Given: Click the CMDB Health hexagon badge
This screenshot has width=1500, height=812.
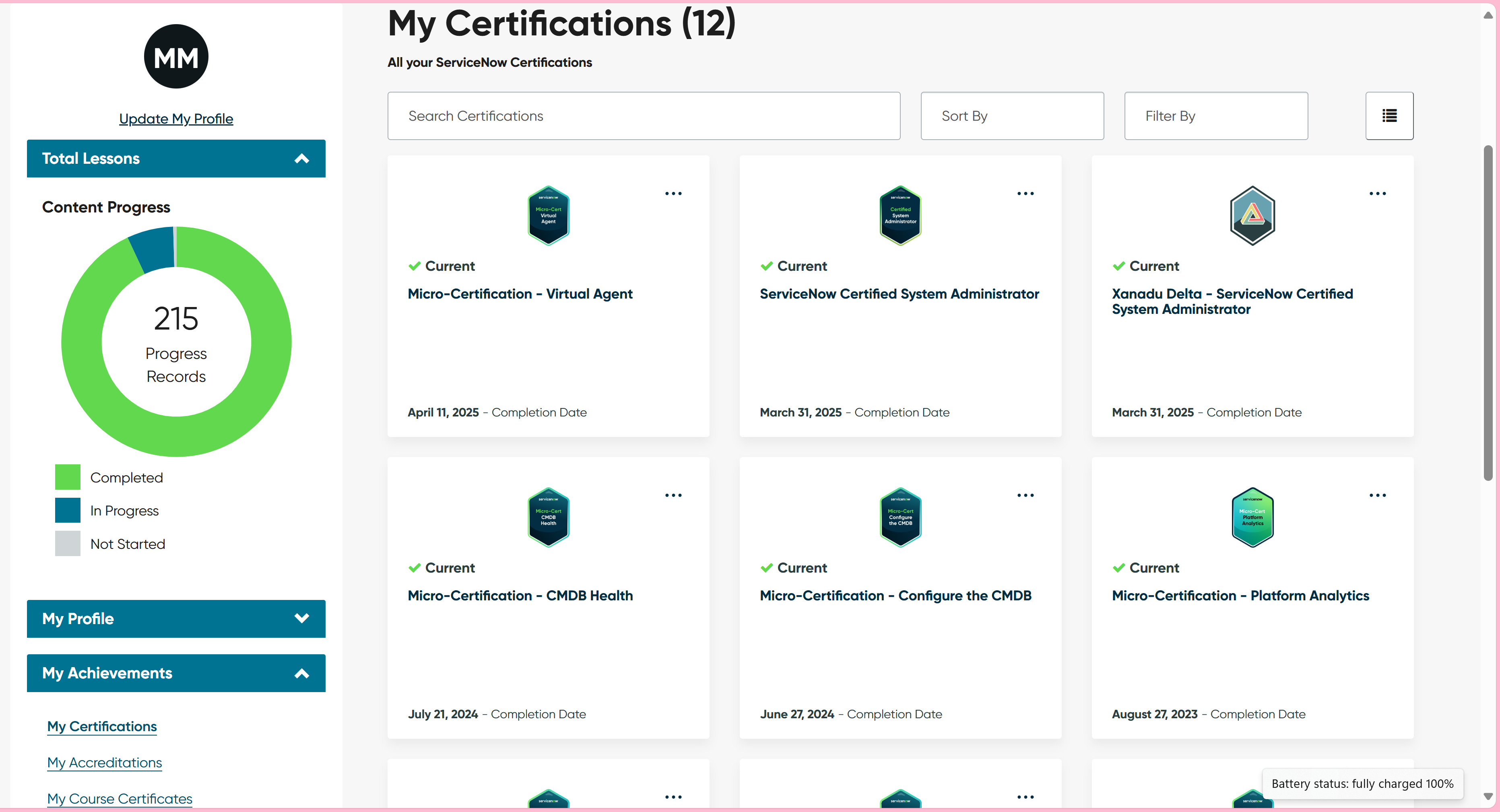Looking at the screenshot, I should pyautogui.click(x=548, y=517).
